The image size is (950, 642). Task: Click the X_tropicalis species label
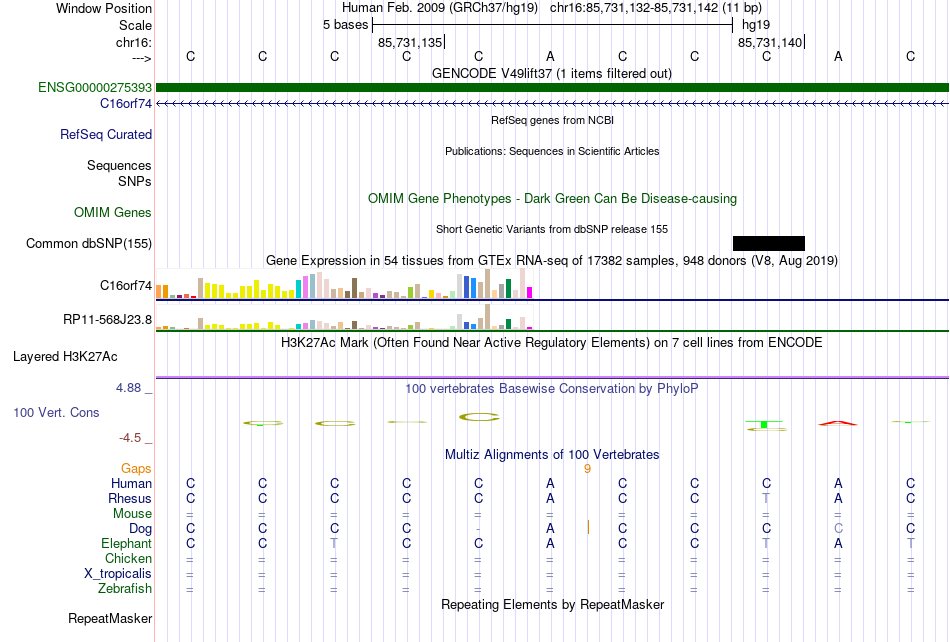tap(118, 574)
